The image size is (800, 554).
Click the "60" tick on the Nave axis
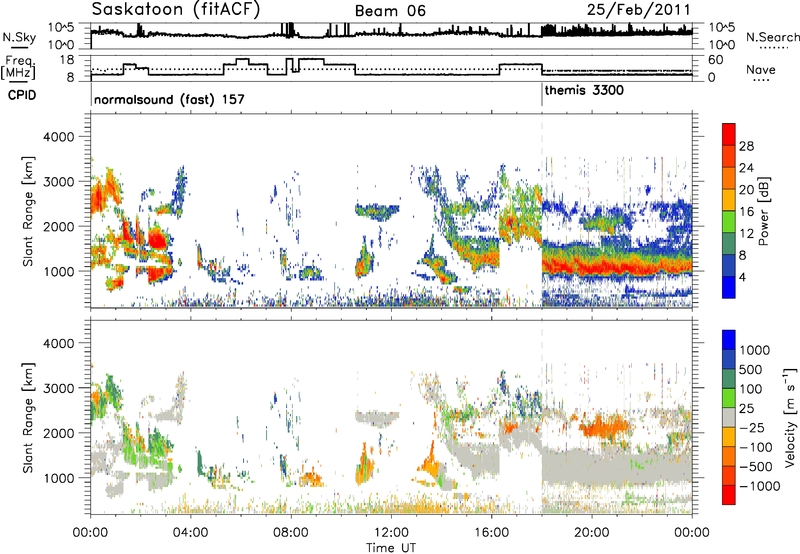[716, 60]
